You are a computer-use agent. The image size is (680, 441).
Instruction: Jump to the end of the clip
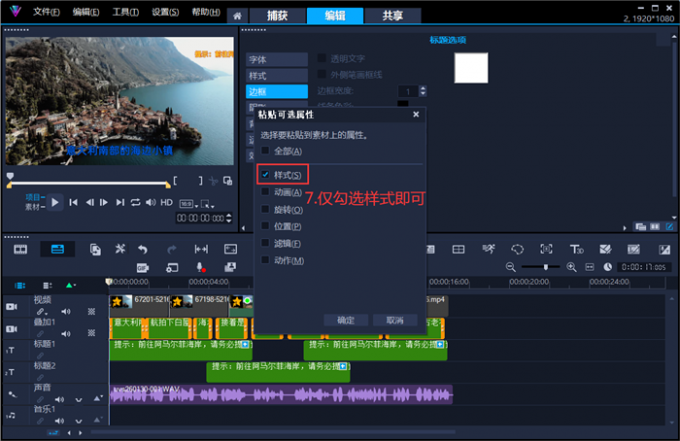pyautogui.click(x=120, y=202)
